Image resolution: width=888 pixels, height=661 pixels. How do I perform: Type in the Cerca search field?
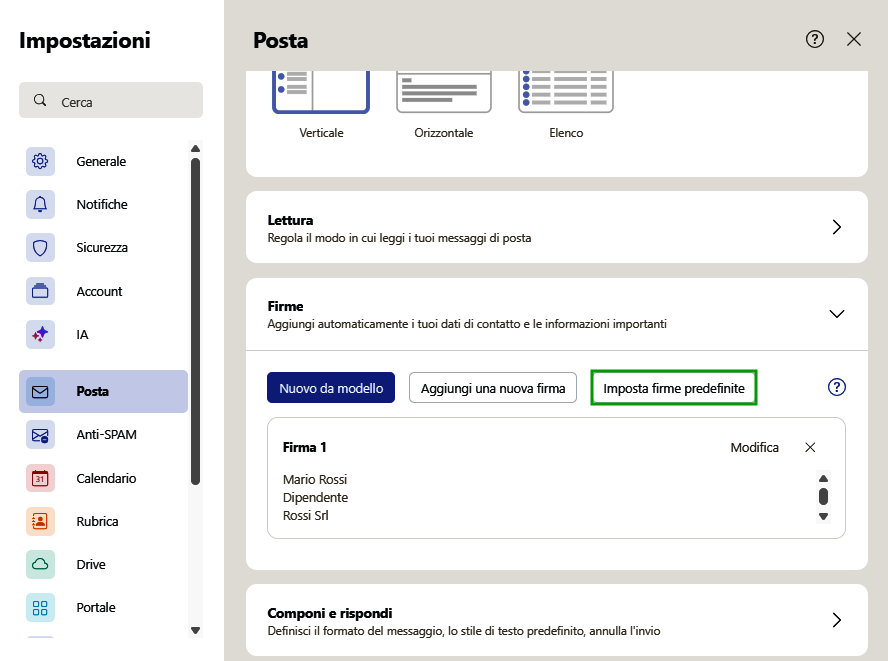click(110, 100)
